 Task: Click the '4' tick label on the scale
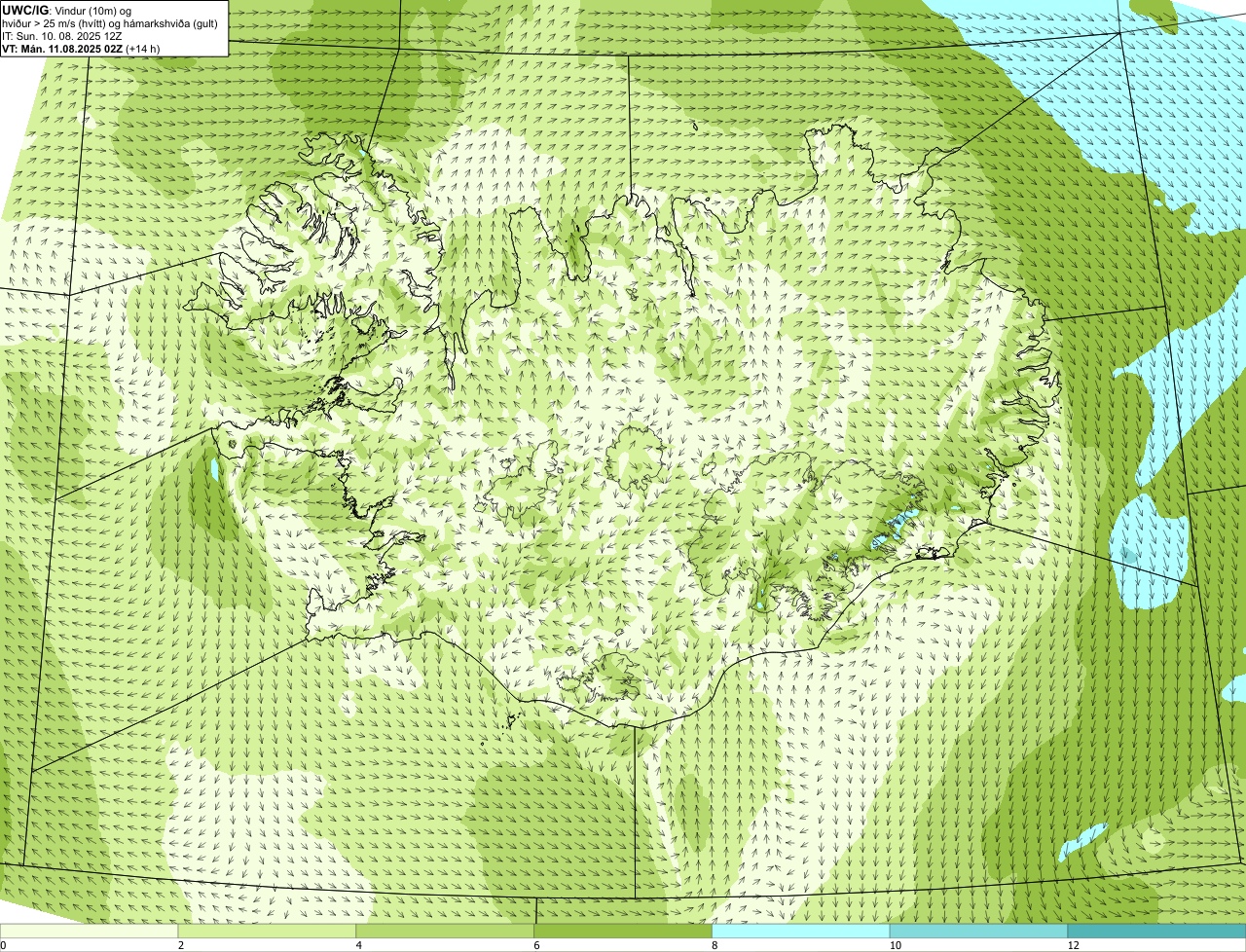pos(359,945)
